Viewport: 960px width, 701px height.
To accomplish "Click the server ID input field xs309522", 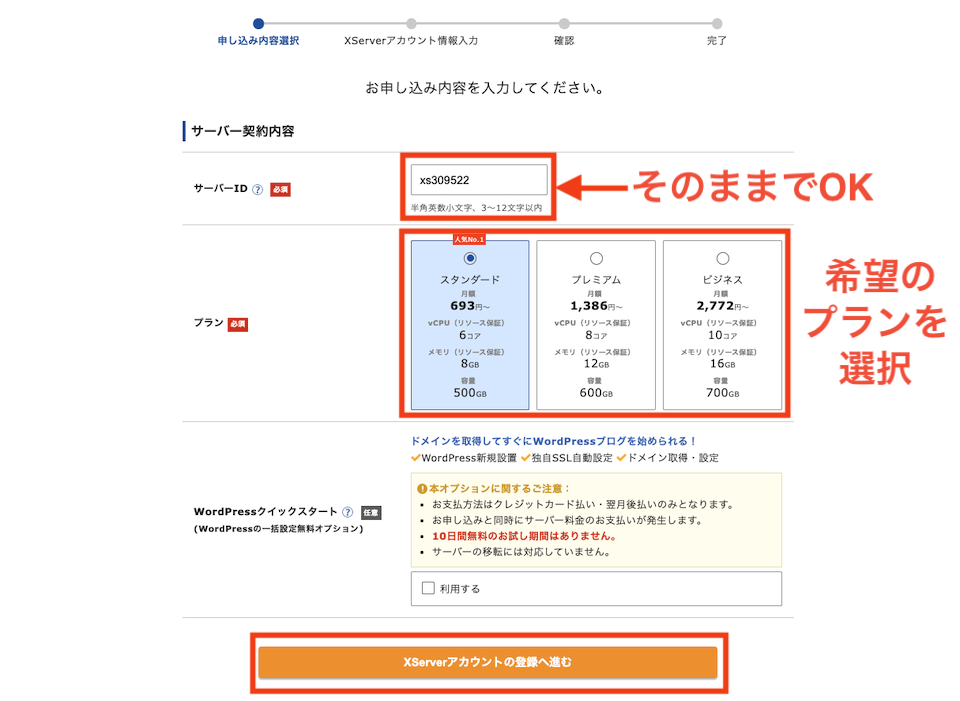I will [479, 180].
